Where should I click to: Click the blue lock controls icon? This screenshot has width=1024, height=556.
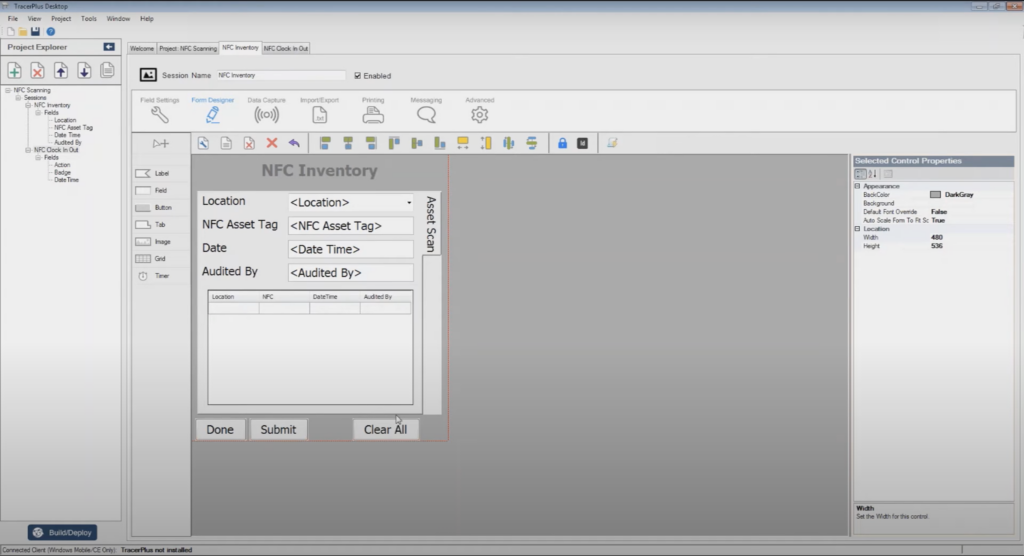pyautogui.click(x=562, y=143)
